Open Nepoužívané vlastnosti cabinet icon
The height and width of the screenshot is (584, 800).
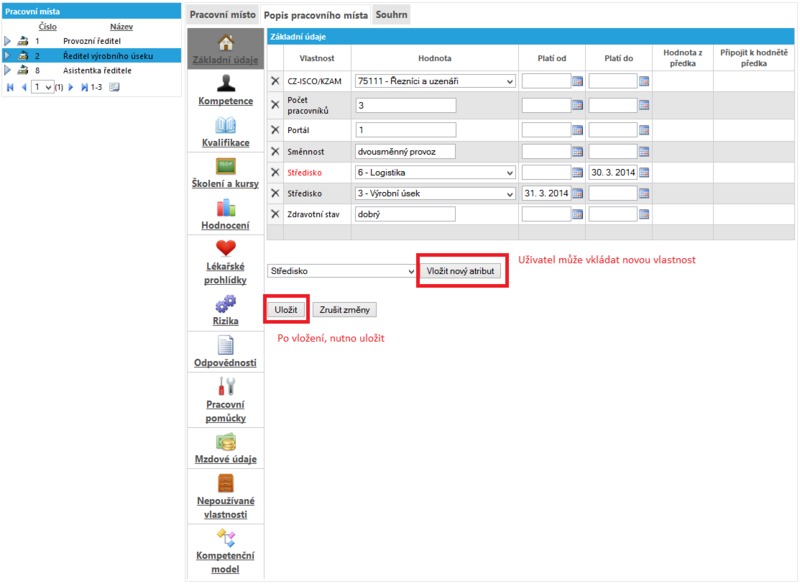[x=226, y=483]
